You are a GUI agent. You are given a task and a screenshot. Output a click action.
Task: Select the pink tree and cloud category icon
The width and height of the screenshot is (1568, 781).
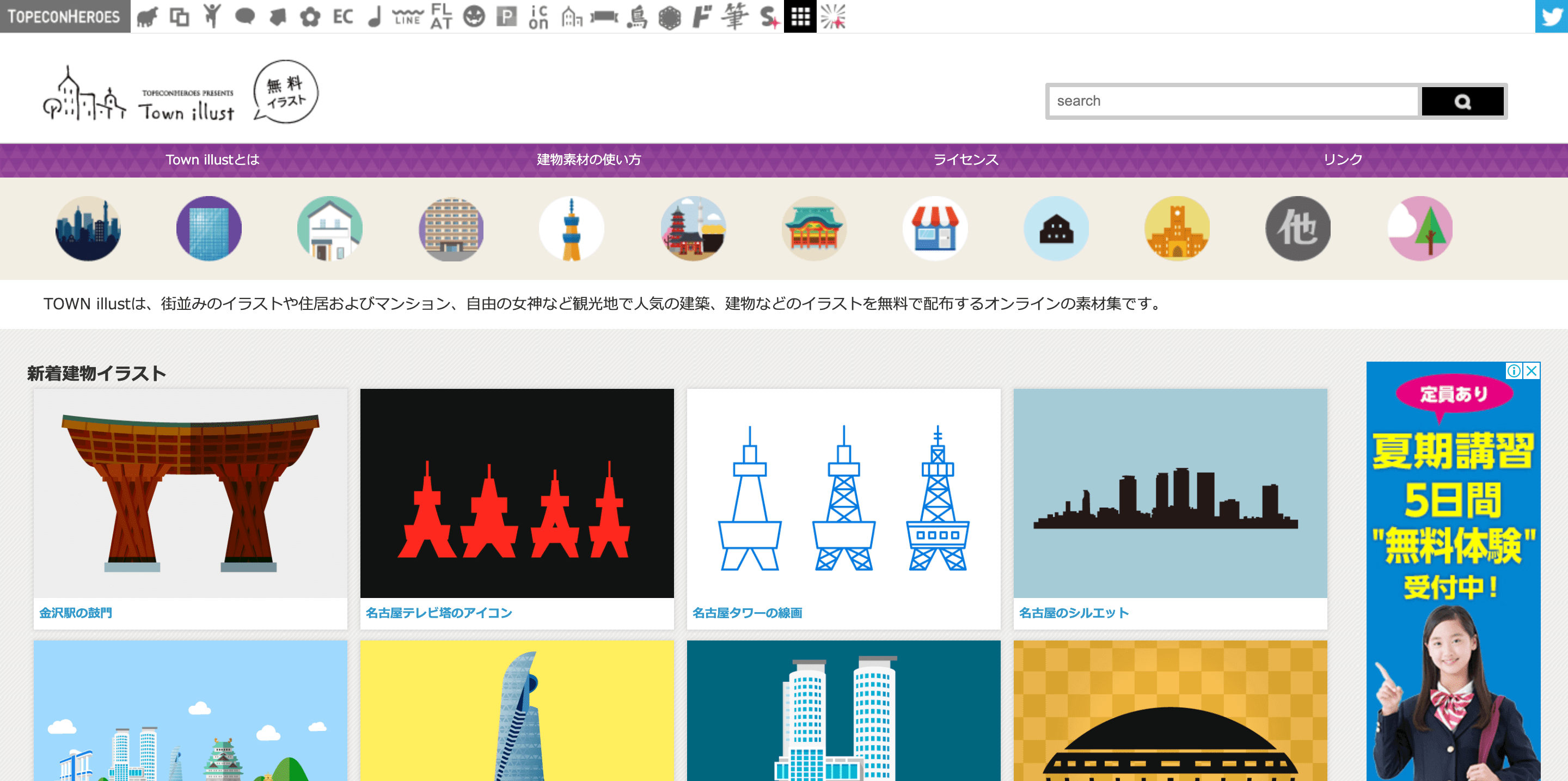1420,229
